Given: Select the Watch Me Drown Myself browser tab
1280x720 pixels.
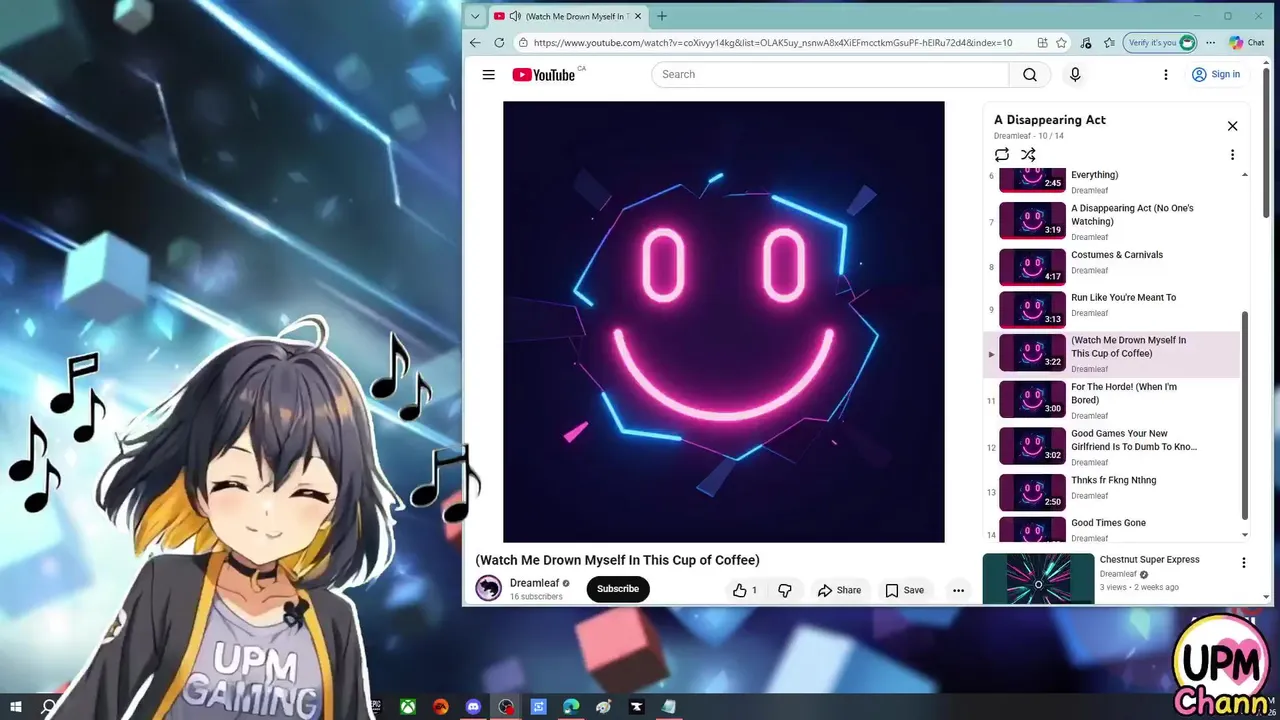Looking at the screenshot, I should [568, 16].
